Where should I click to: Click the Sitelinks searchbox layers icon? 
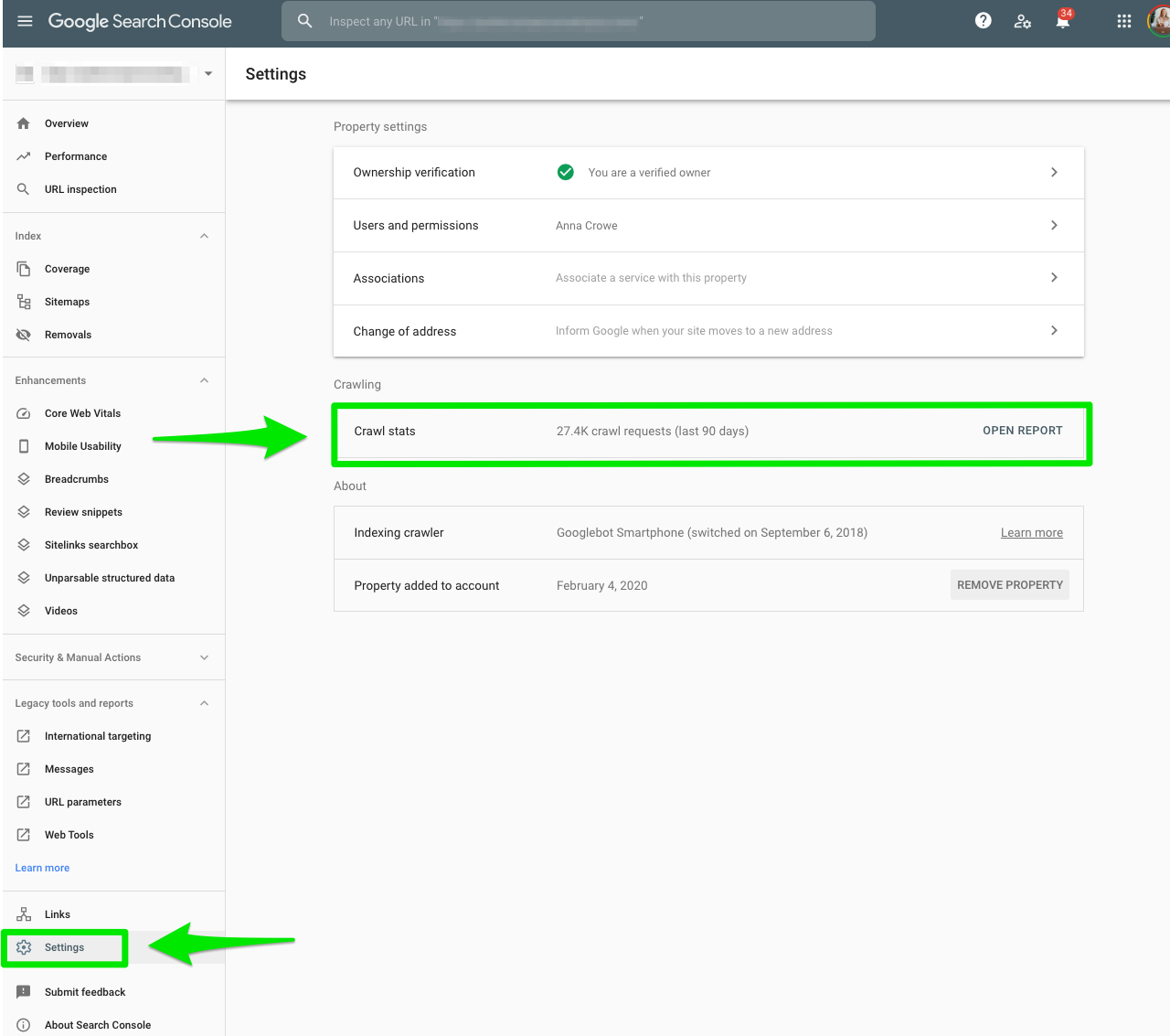[24, 545]
